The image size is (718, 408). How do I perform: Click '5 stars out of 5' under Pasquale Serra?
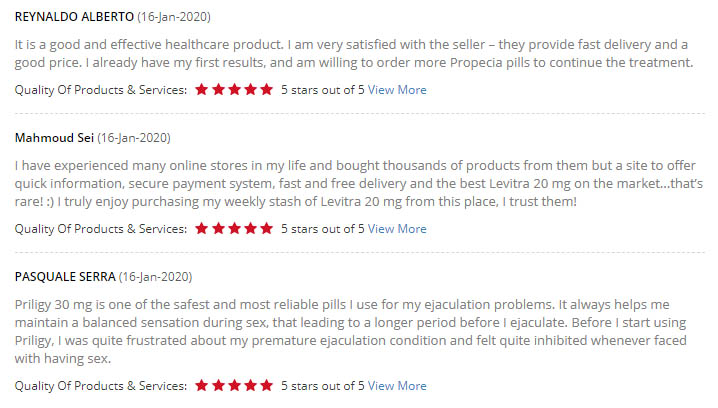coord(323,386)
